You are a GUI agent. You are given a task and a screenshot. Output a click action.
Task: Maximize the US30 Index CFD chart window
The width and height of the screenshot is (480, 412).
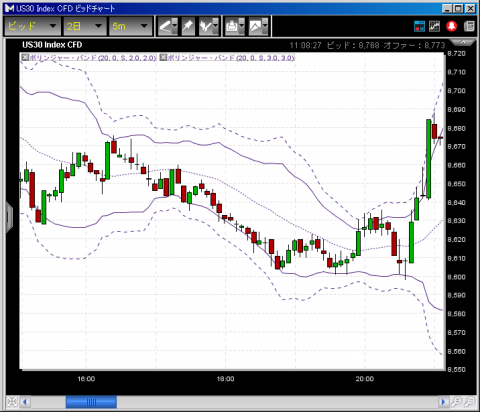point(458,8)
